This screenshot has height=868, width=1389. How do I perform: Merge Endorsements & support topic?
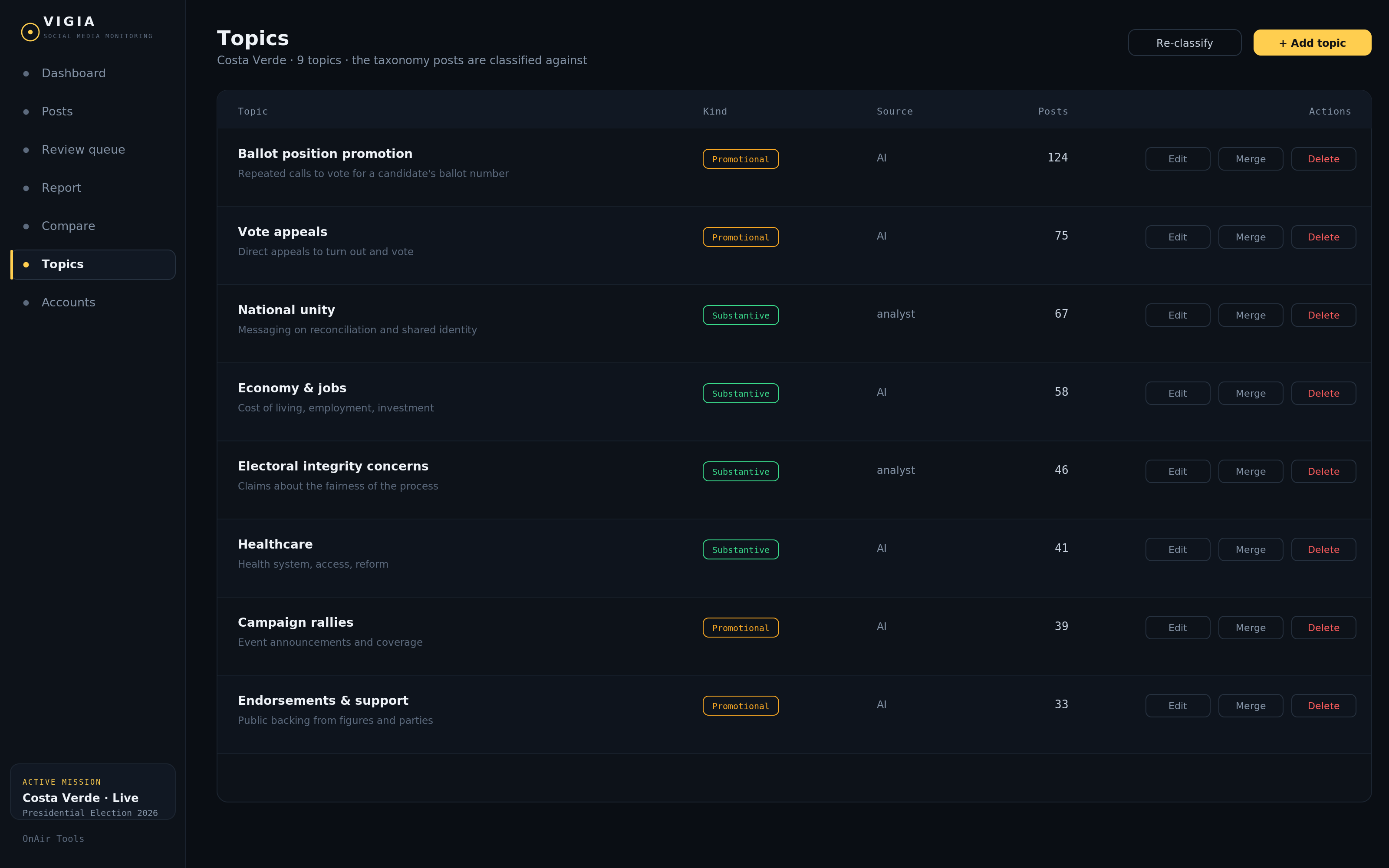1250,706
